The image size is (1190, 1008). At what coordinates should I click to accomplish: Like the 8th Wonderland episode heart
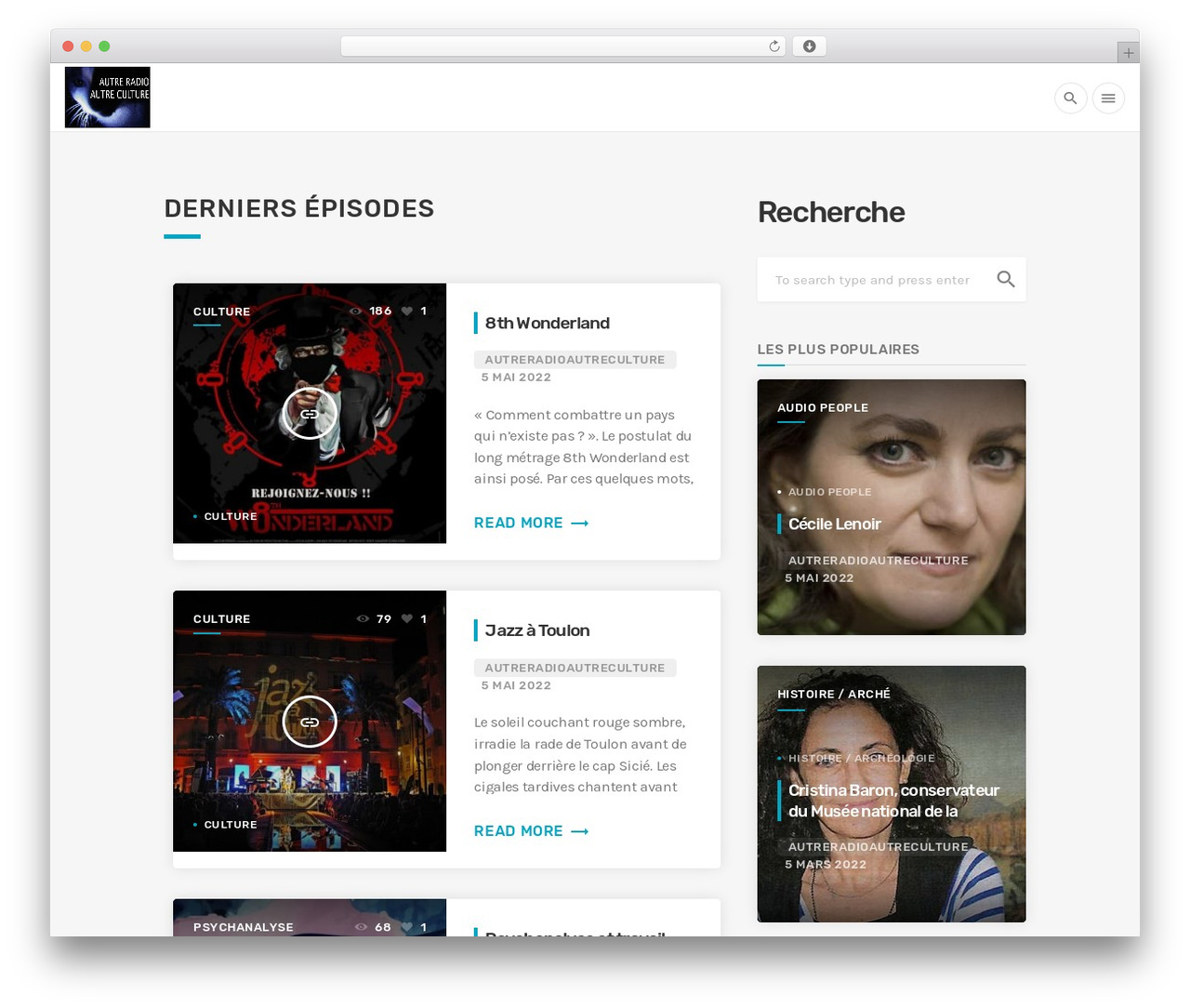407,311
